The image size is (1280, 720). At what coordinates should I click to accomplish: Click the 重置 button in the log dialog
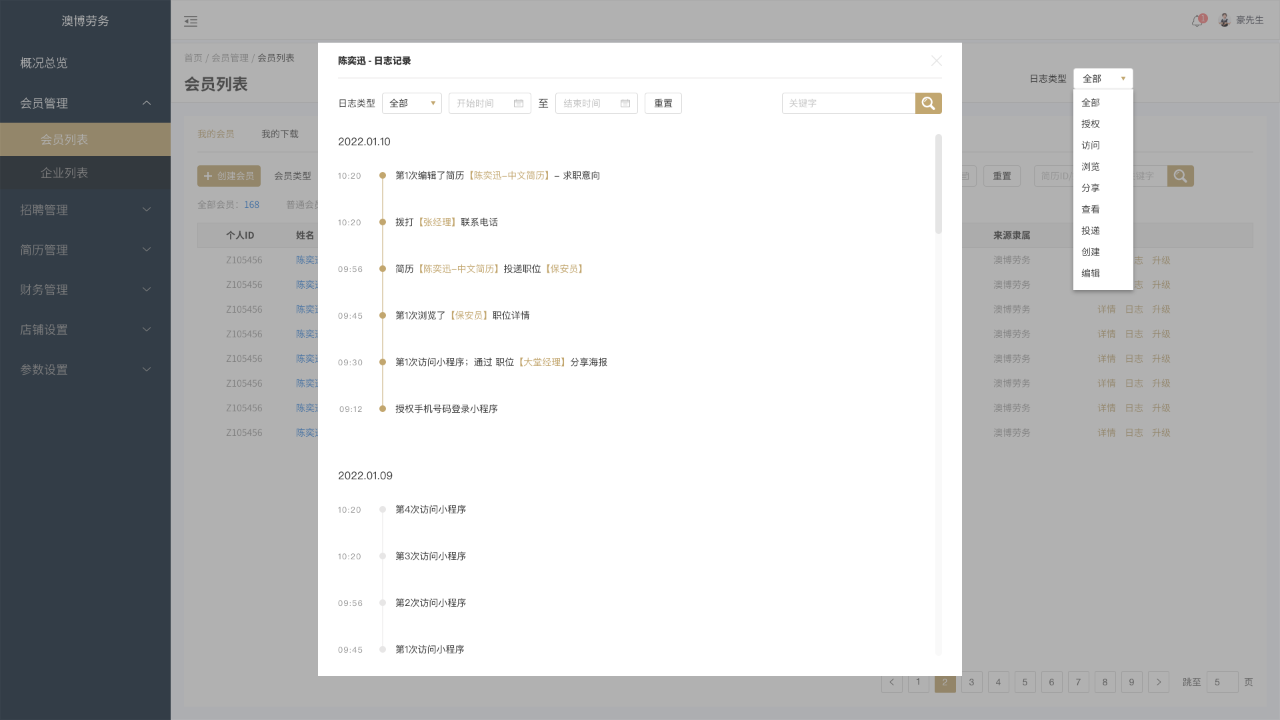(x=662, y=102)
